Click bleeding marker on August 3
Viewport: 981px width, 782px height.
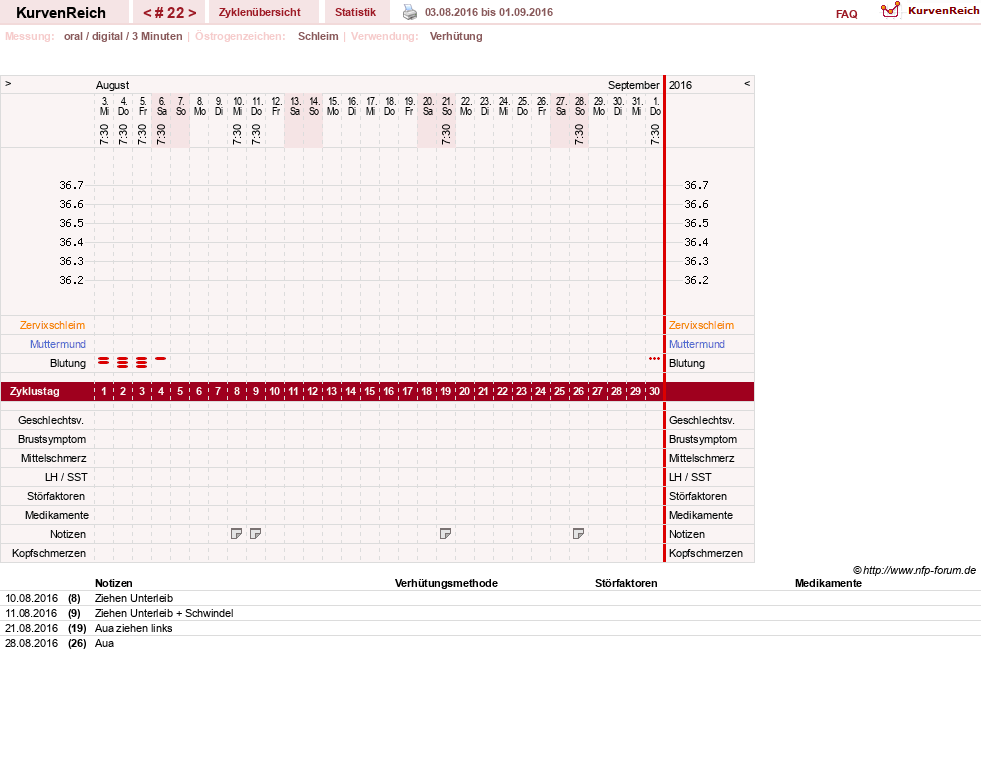pyautogui.click(x=104, y=361)
